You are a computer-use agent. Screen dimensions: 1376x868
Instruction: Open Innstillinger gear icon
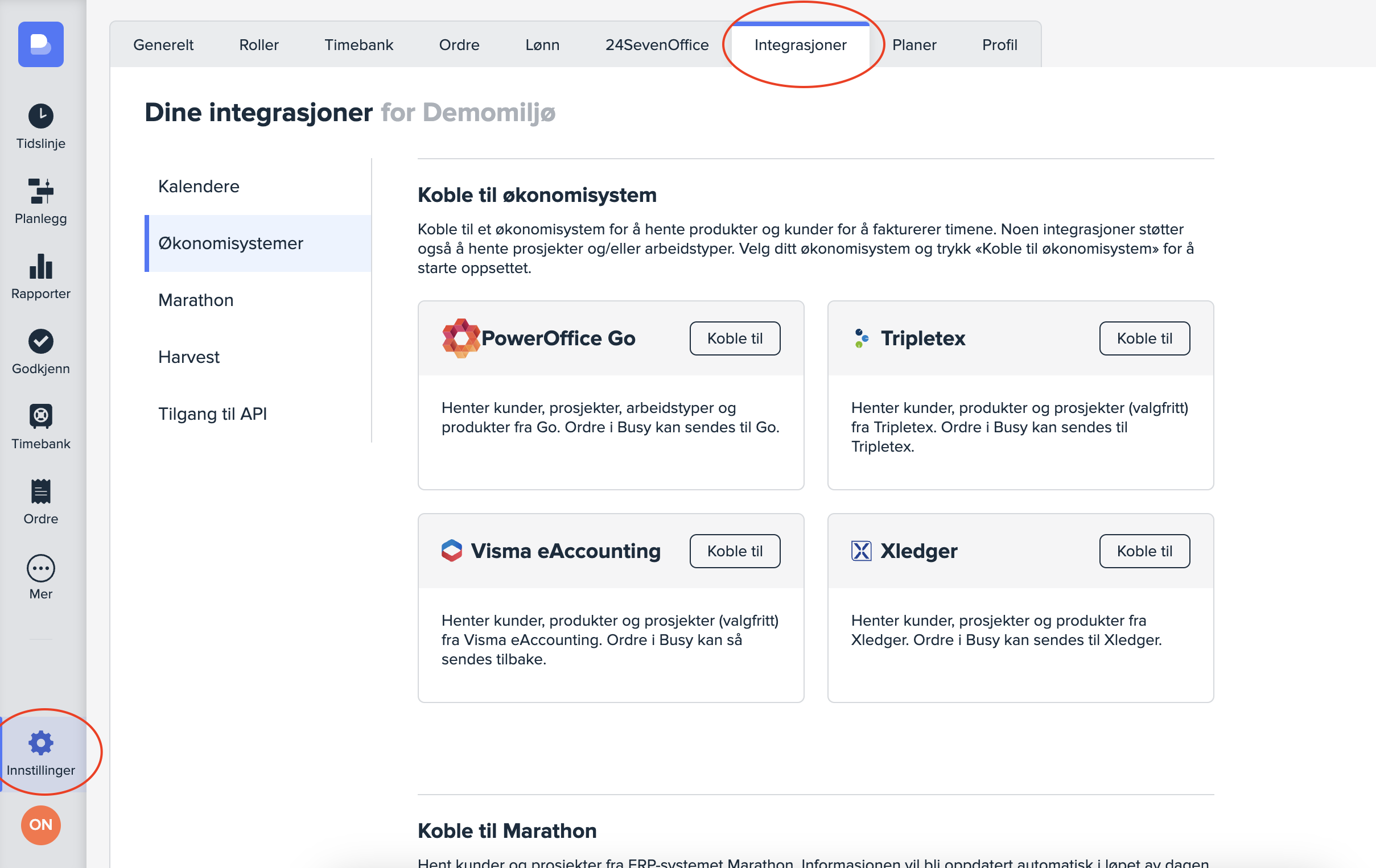pyautogui.click(x=40, y=743)
